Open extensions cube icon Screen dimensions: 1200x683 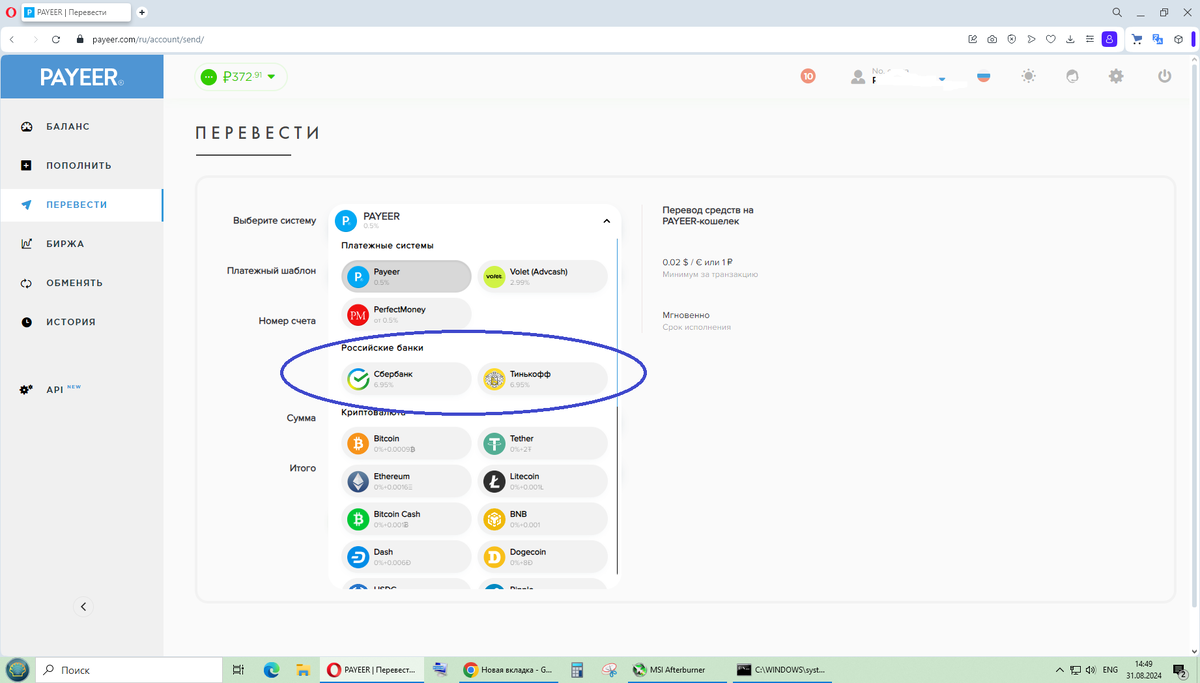[x=1179, y=39]
